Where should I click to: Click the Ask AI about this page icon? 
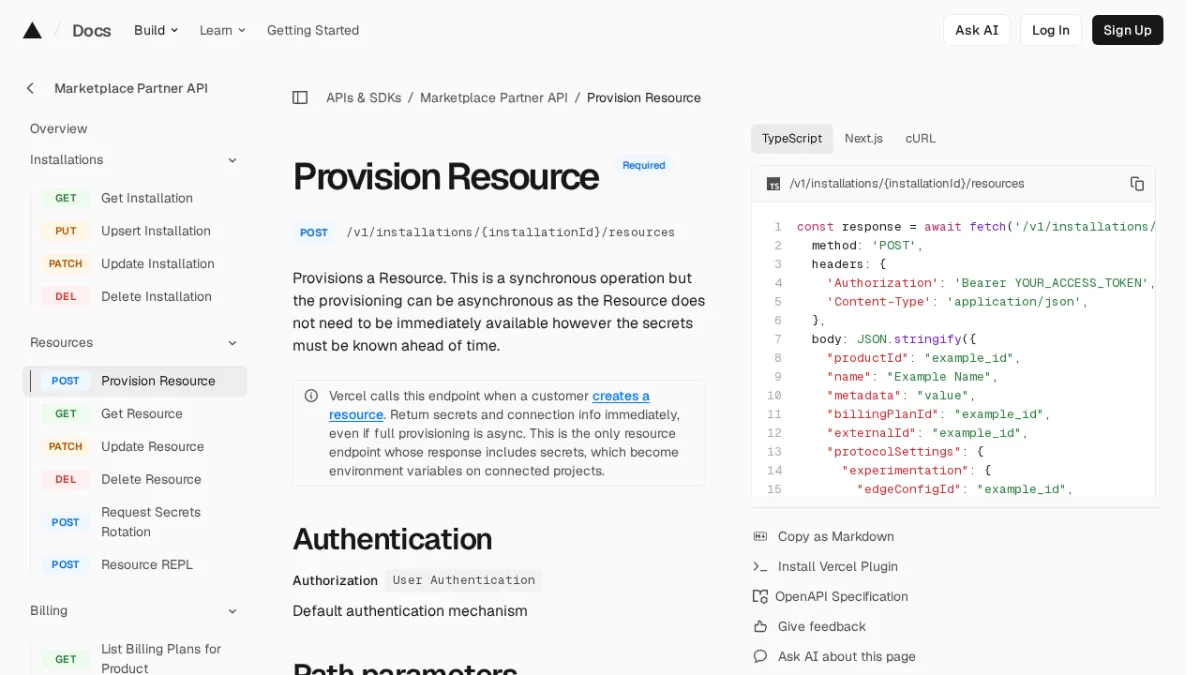tap(760, 657)
